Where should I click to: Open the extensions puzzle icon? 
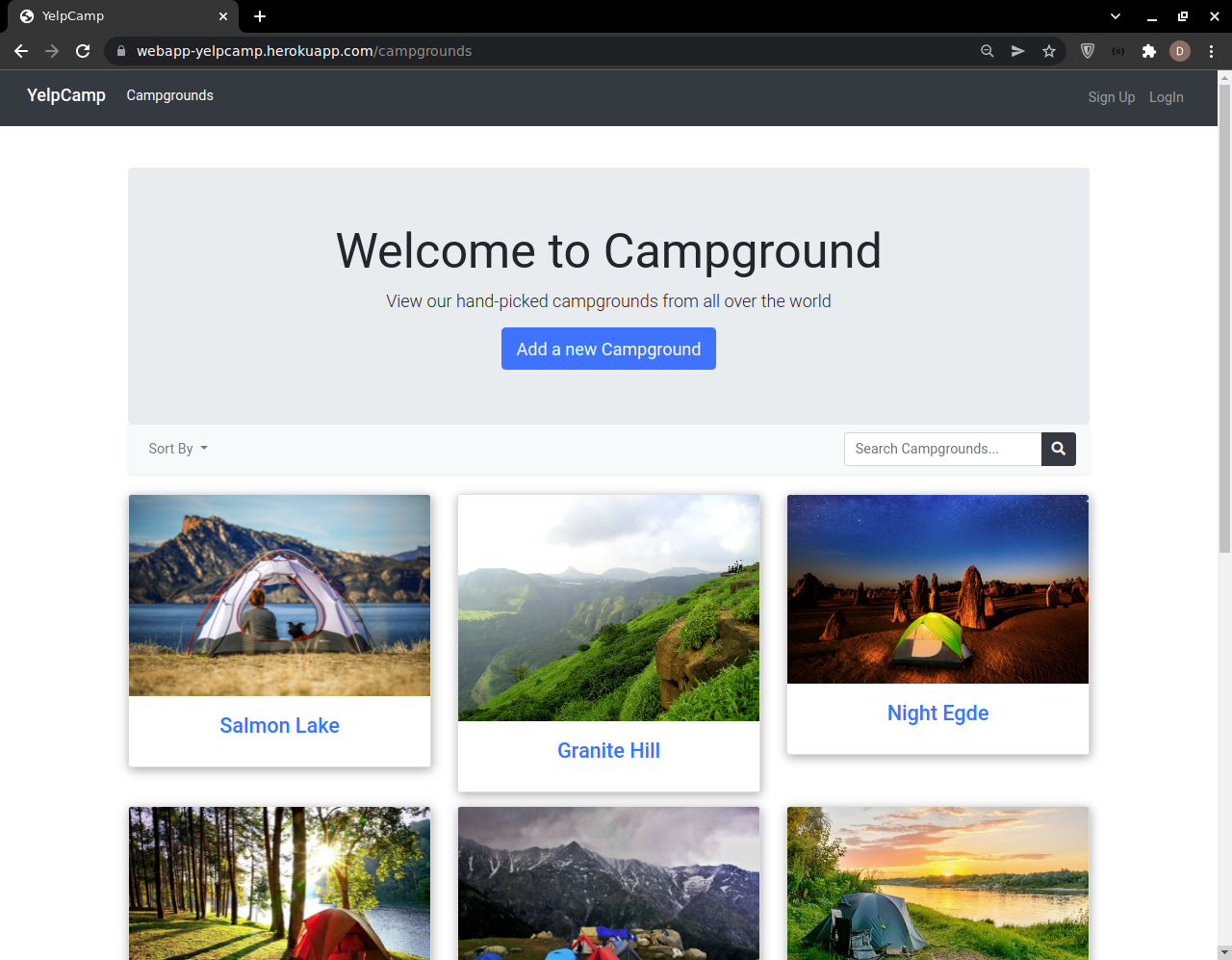coord(1148,51)
